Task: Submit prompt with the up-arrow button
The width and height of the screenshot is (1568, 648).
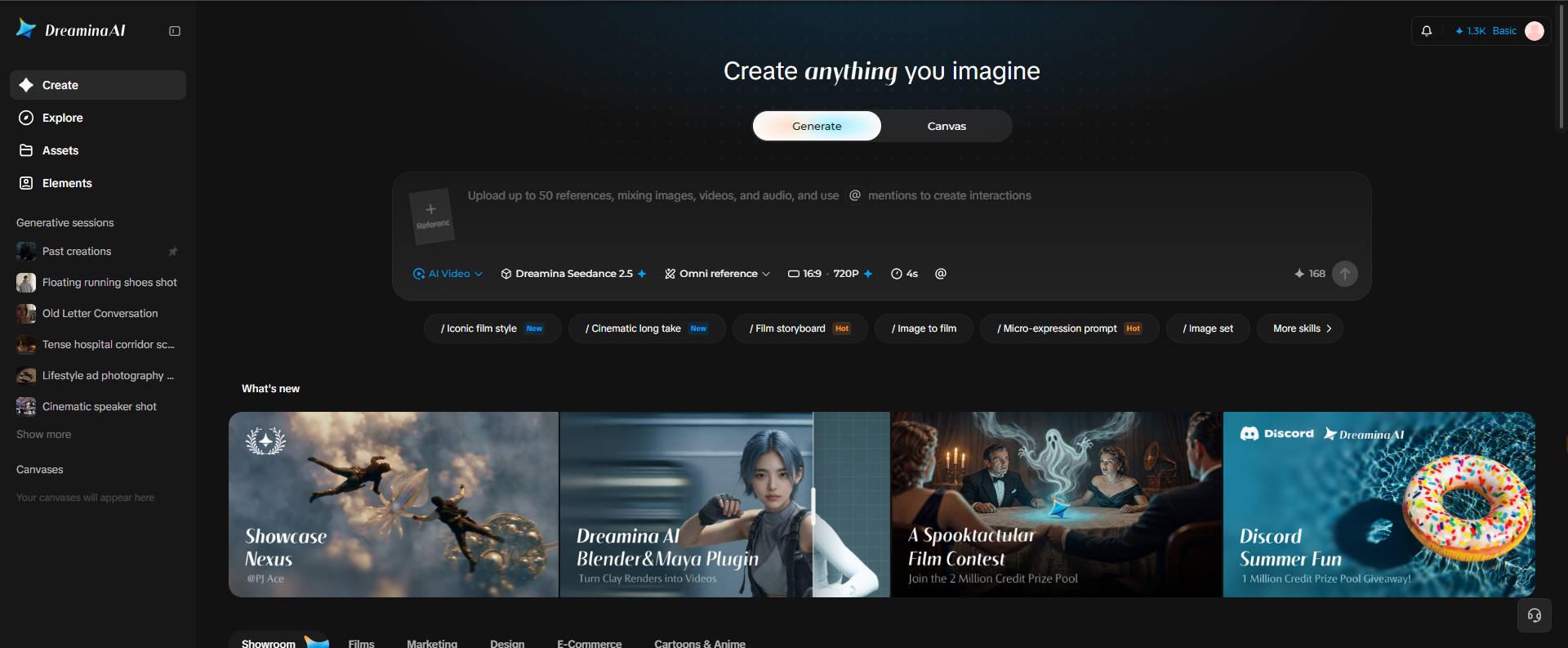Action: click(1345, 274)
